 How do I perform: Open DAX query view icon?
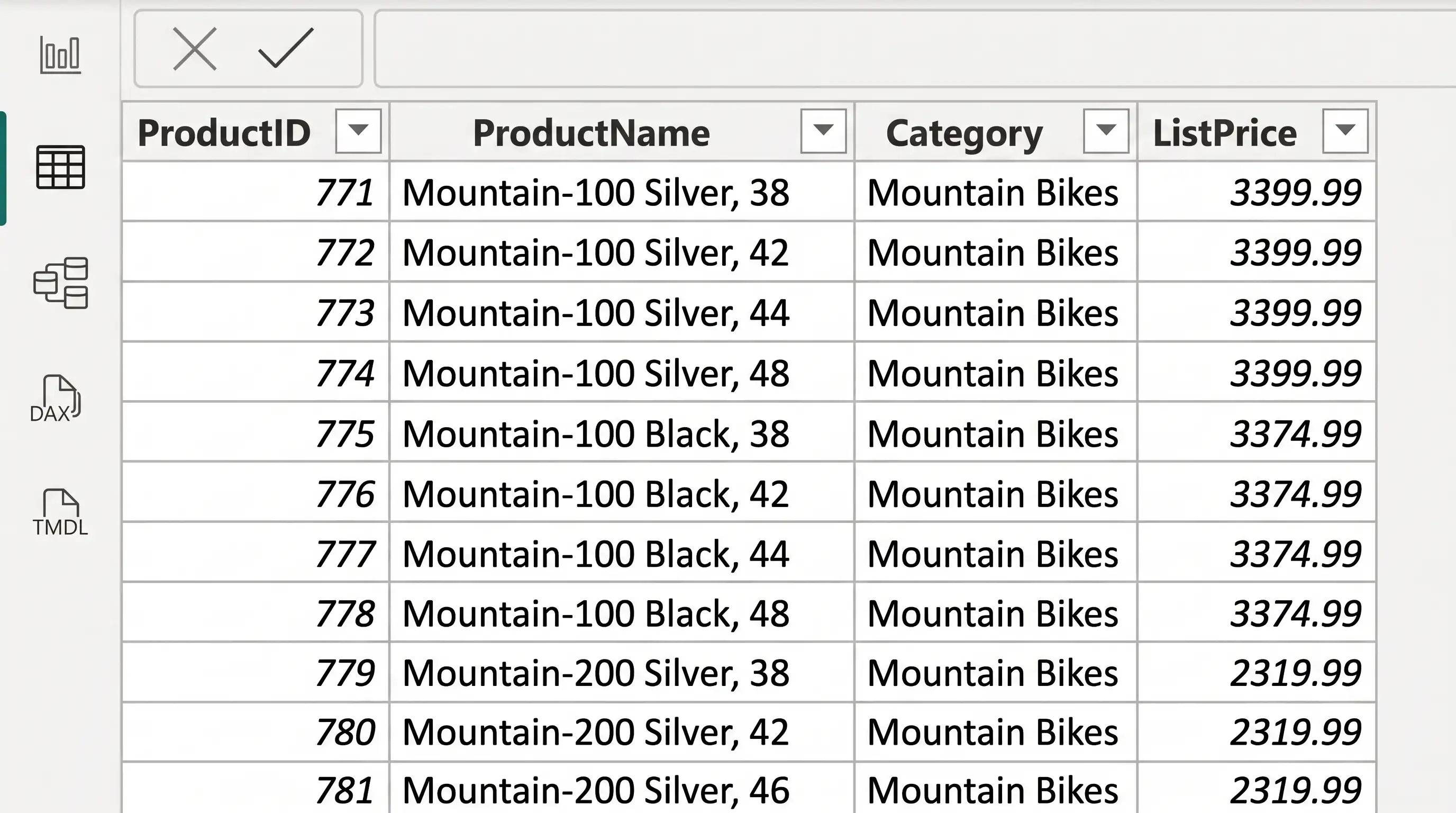56,399
